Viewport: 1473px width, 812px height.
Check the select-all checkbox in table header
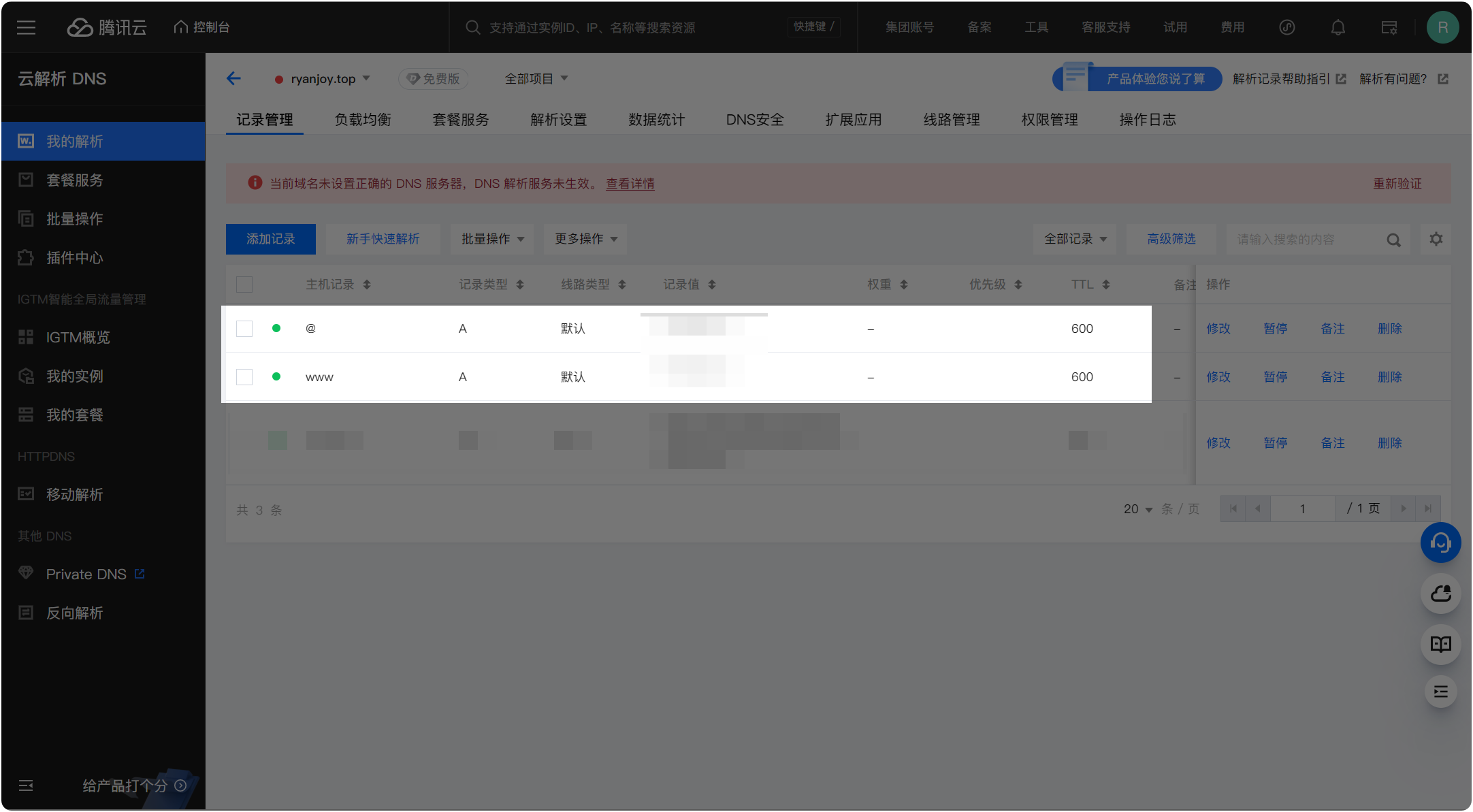click(x=244, y=284)
